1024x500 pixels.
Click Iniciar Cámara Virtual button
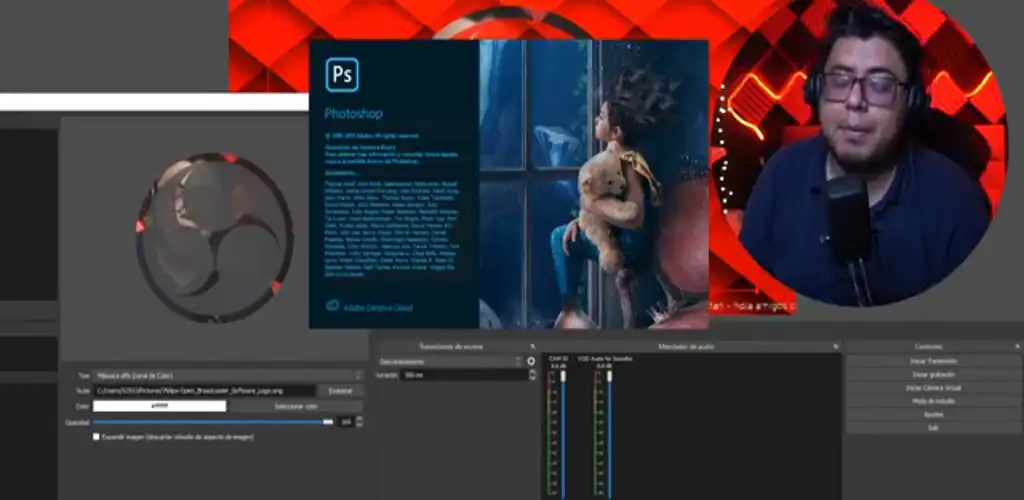pos(934,388)
